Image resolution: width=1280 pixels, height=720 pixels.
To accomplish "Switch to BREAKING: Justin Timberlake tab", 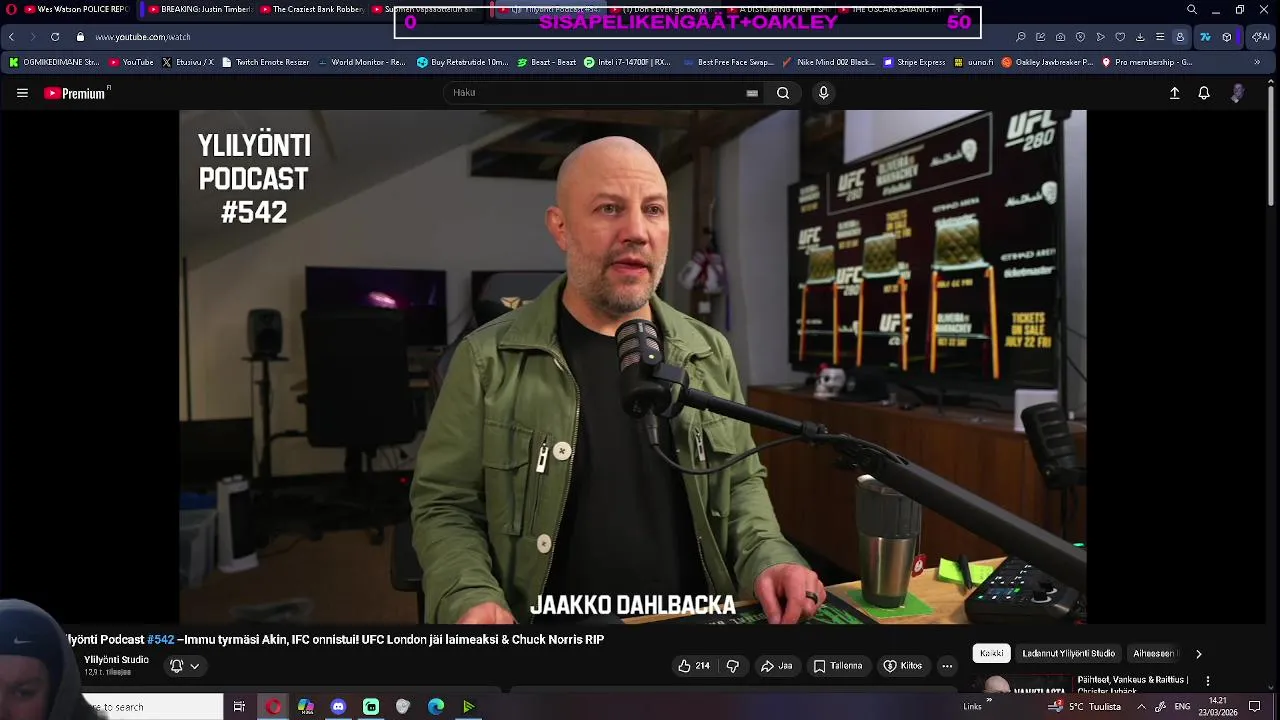I will click(199, 9).
